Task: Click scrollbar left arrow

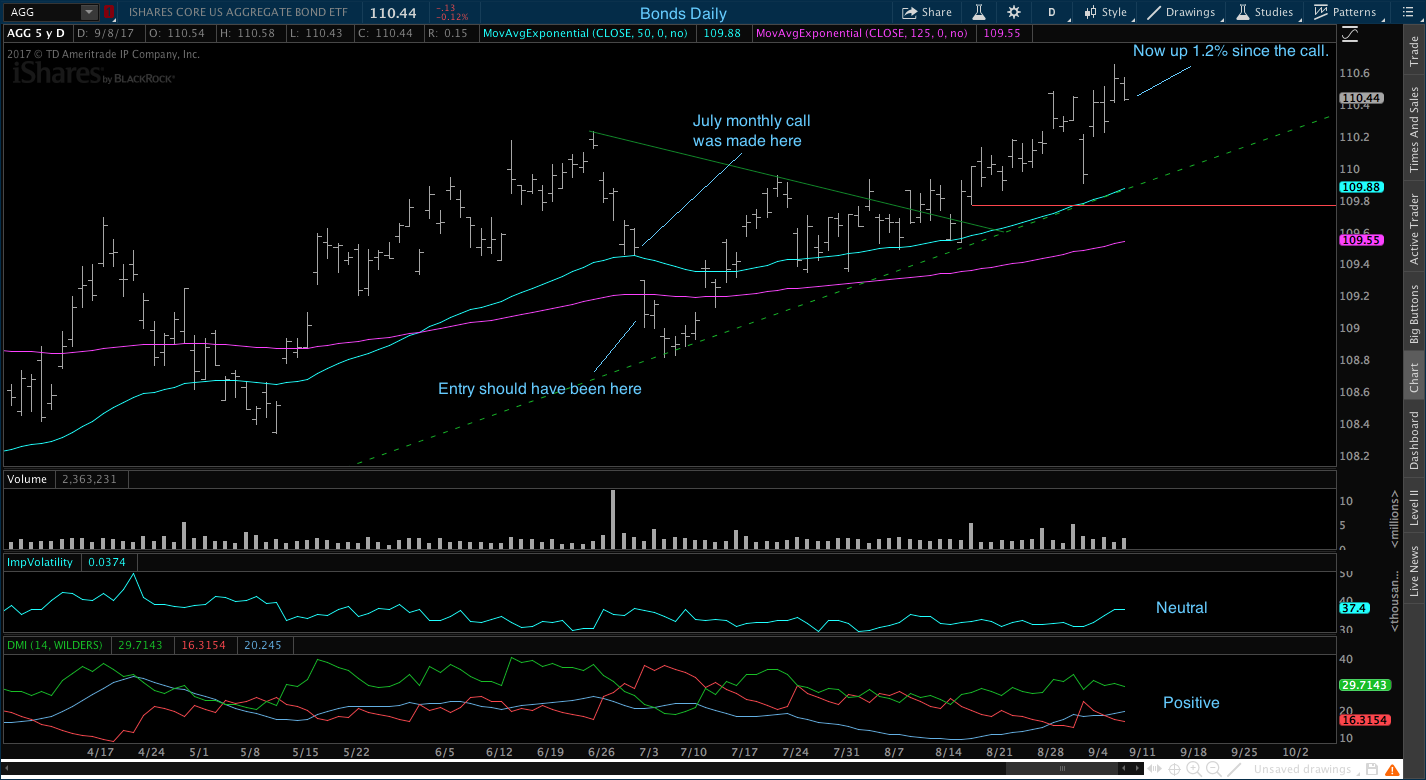Action: point(1124,768)
